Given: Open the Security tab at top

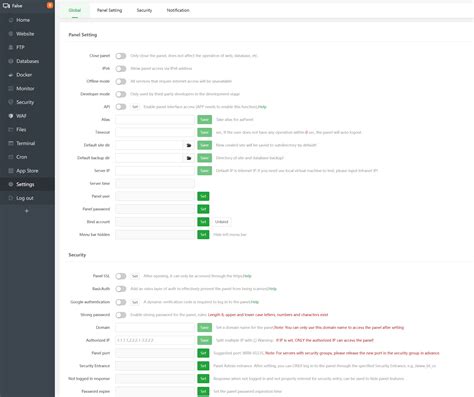Looking at the screenshot, I should (x=144, y=10).
